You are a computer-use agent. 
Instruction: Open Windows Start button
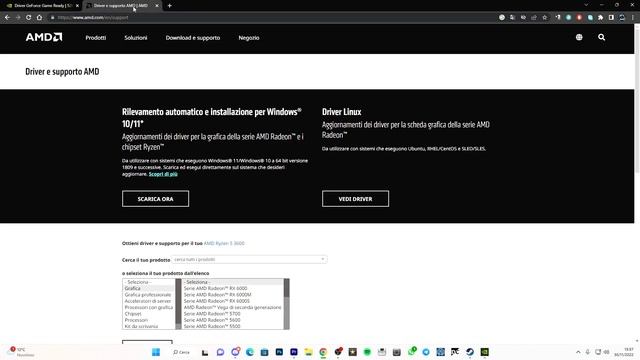pos(156,352)
